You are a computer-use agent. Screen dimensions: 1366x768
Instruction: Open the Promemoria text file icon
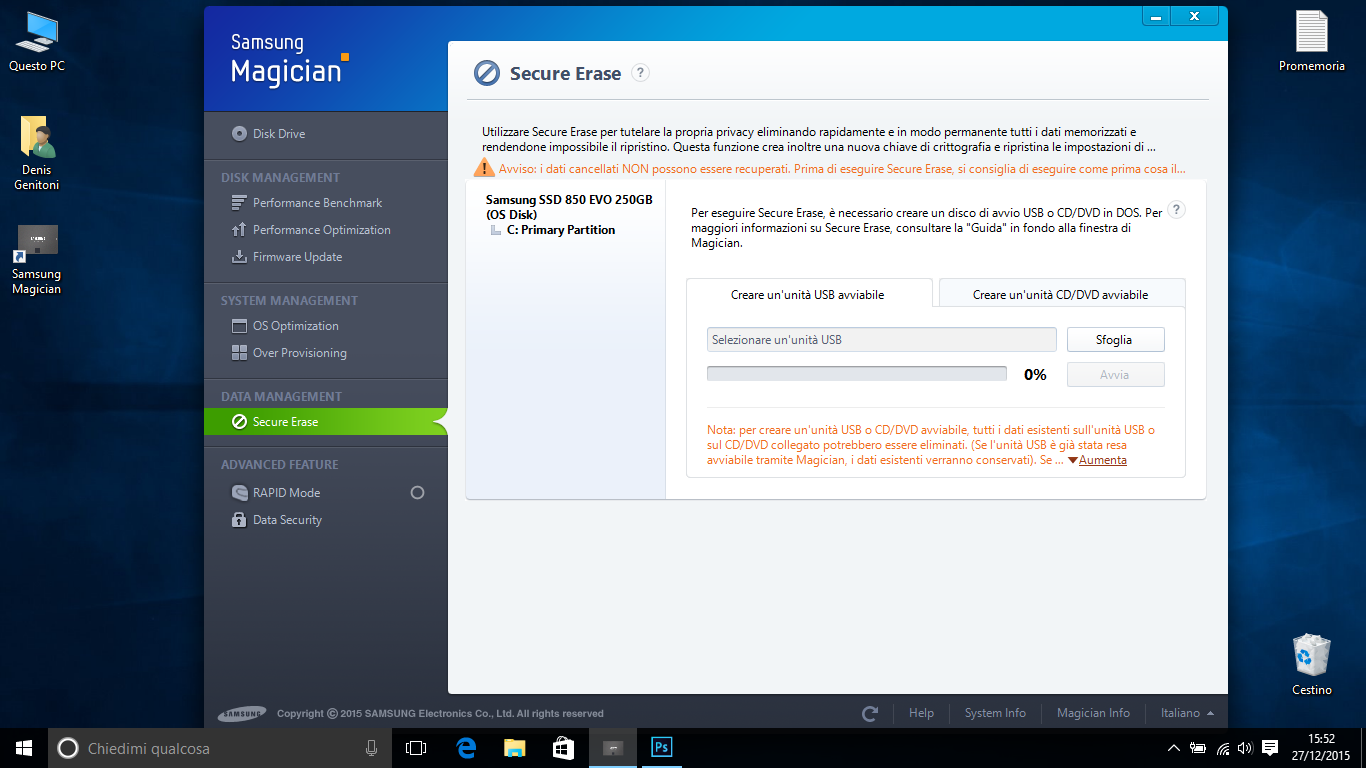click(x=1312, y=42)
